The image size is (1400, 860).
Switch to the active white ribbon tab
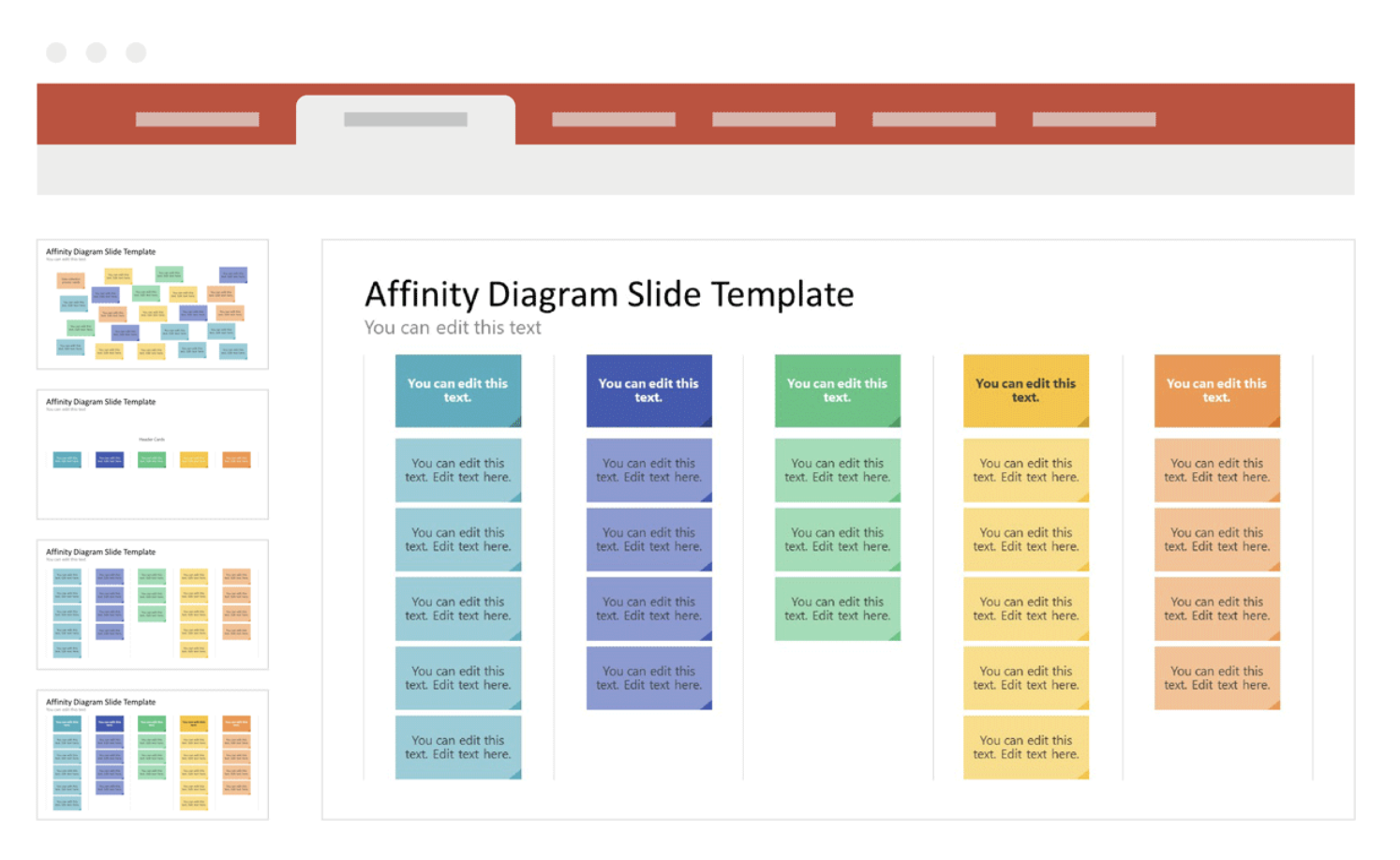[x=406, y=120]
